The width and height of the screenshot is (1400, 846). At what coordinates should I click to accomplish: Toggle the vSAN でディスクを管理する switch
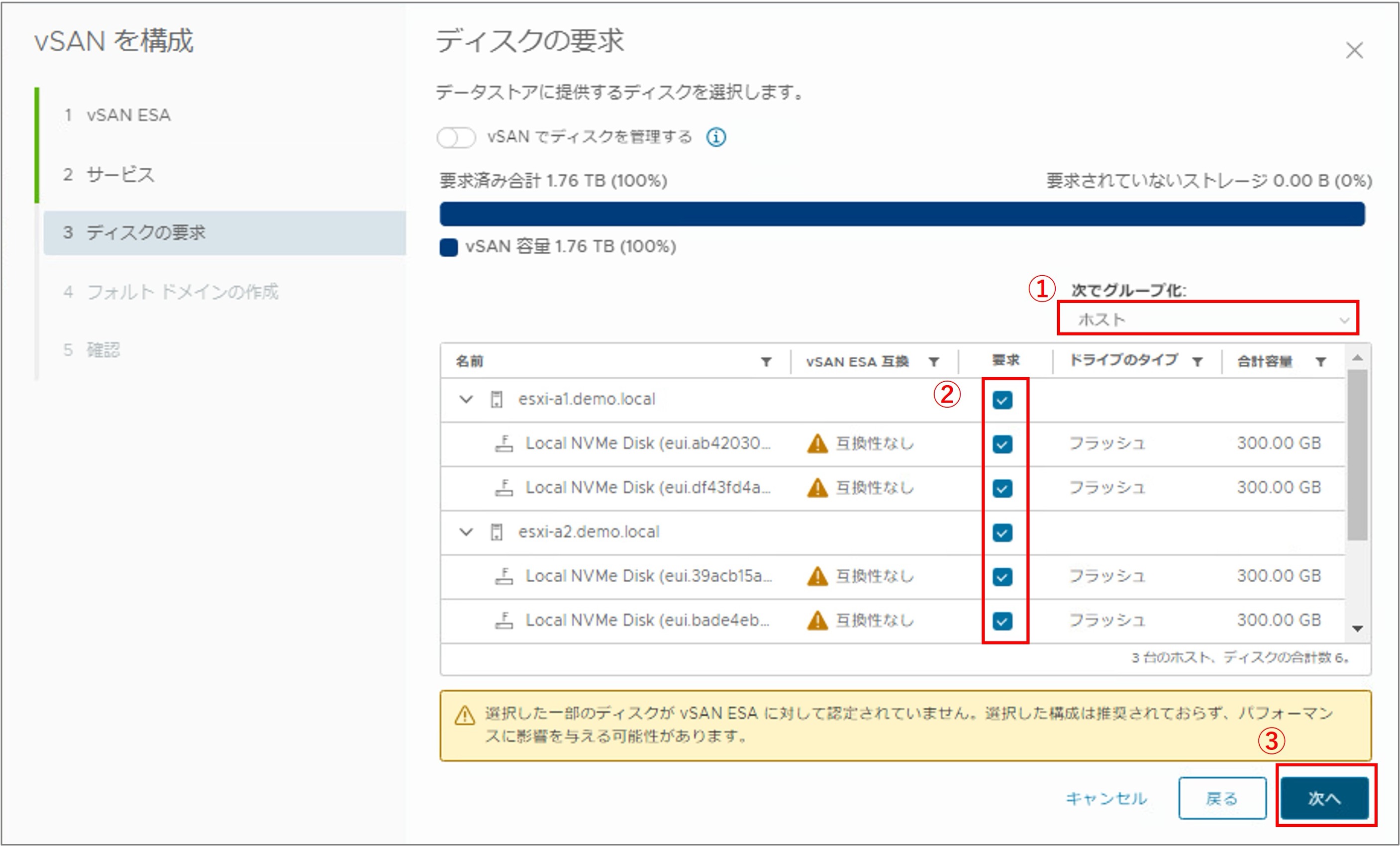456,137
